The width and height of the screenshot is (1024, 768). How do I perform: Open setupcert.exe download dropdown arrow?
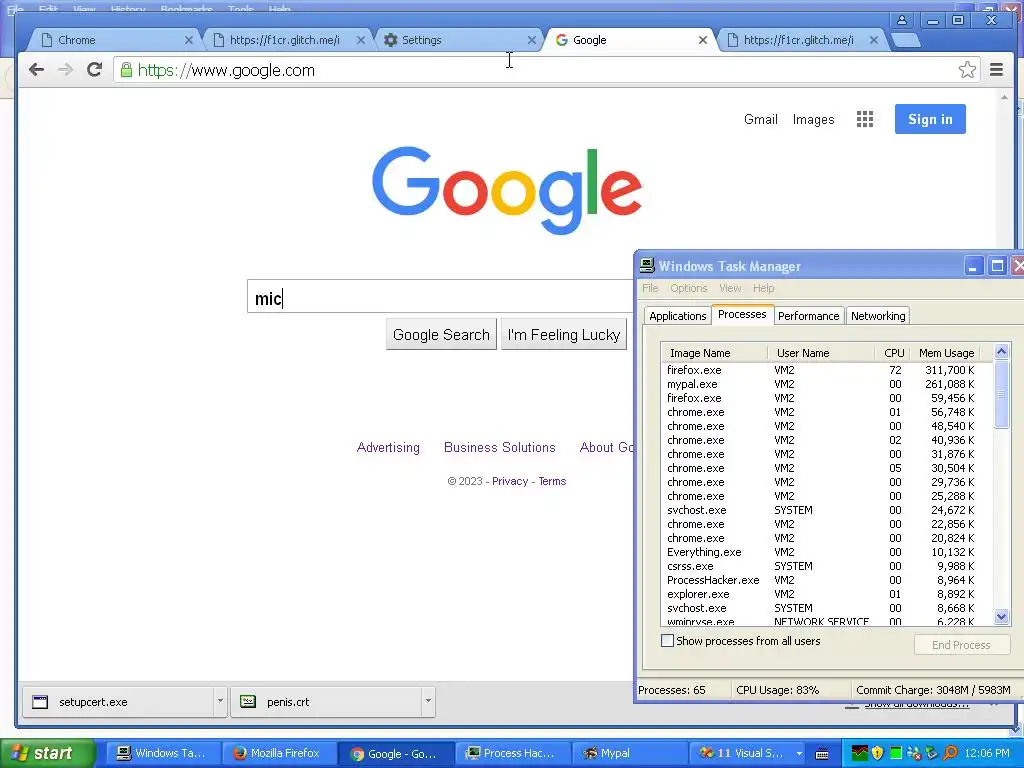coord(220,701)
